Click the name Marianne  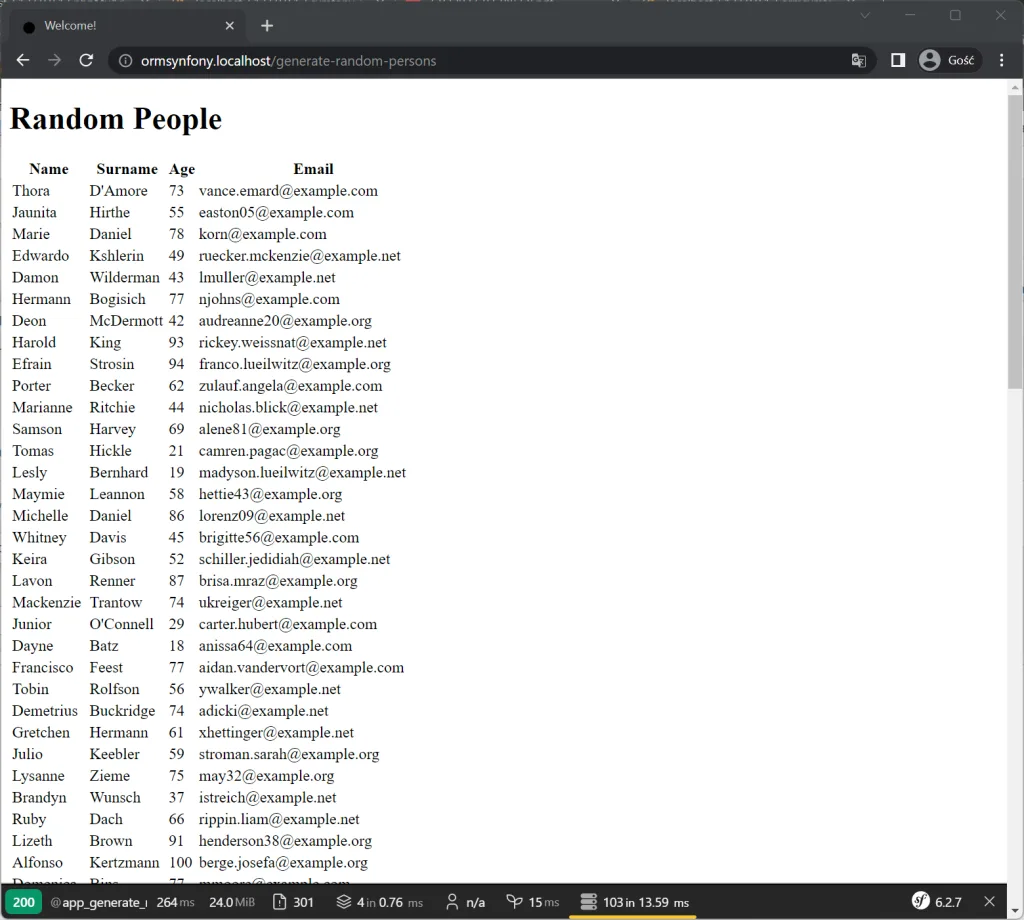[42, 407]
